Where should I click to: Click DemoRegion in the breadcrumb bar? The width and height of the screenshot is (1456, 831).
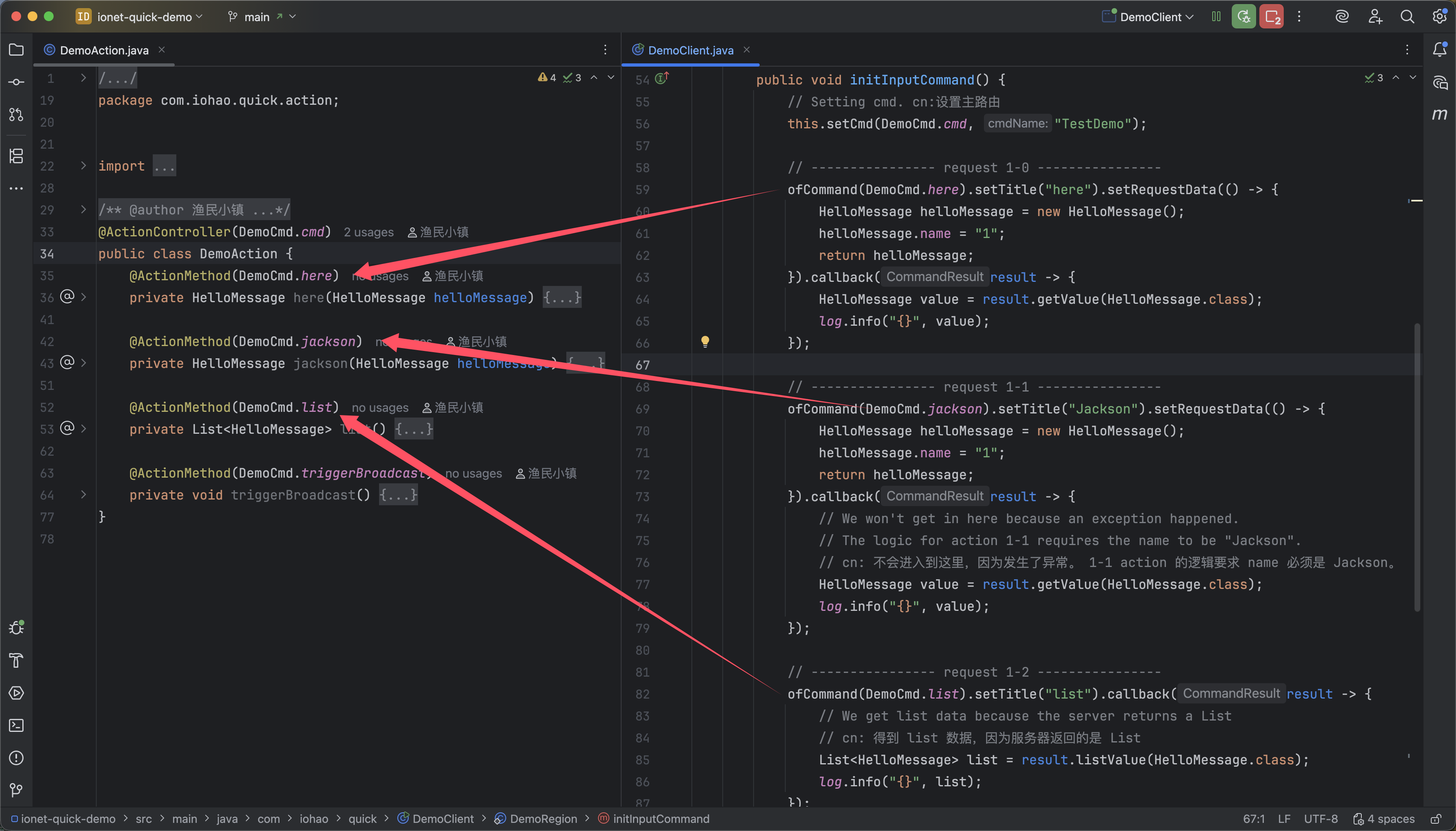[543, 819]
